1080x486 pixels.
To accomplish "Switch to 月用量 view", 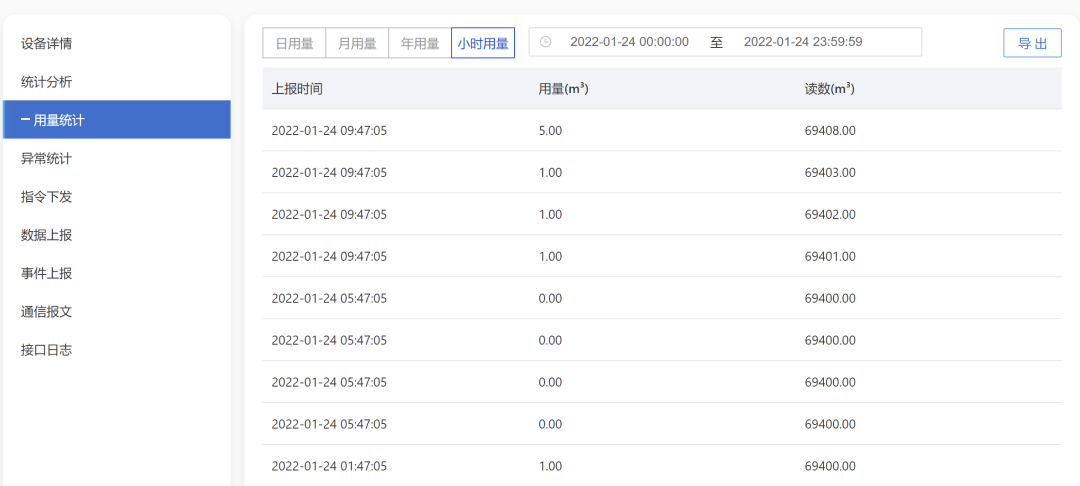I will [x=357, y=43].
